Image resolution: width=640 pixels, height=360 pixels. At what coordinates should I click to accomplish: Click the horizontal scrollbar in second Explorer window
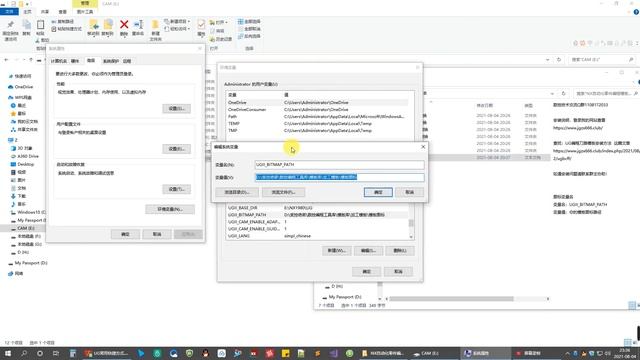(451, 299)
